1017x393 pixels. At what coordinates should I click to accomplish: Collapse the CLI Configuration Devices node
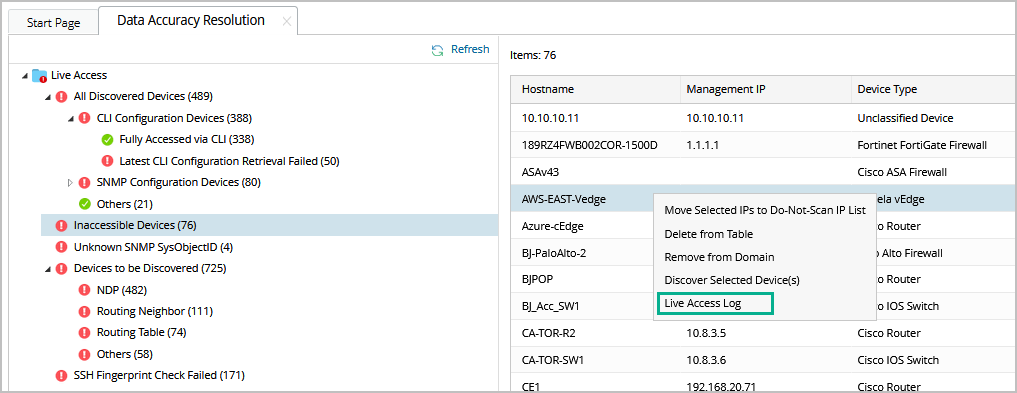point(71,118)
